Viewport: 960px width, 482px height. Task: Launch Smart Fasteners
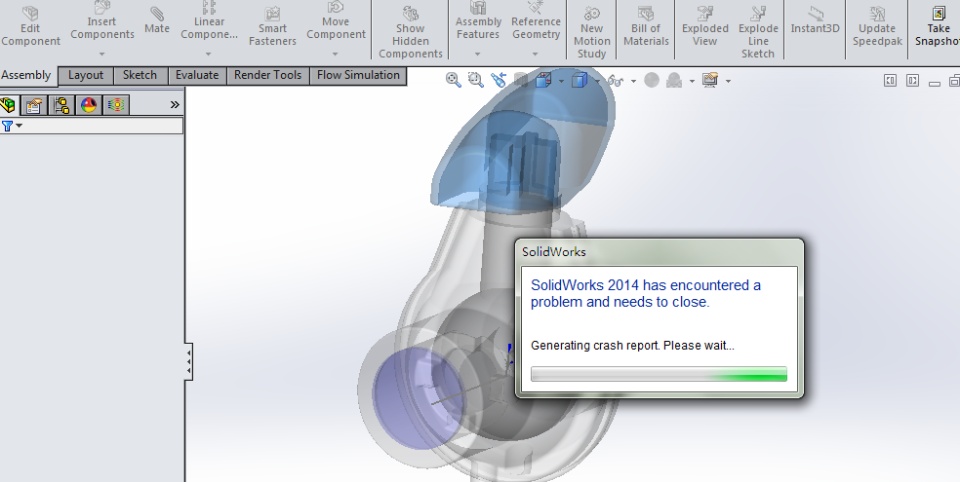pyautogui.click(x=272, y=27)
